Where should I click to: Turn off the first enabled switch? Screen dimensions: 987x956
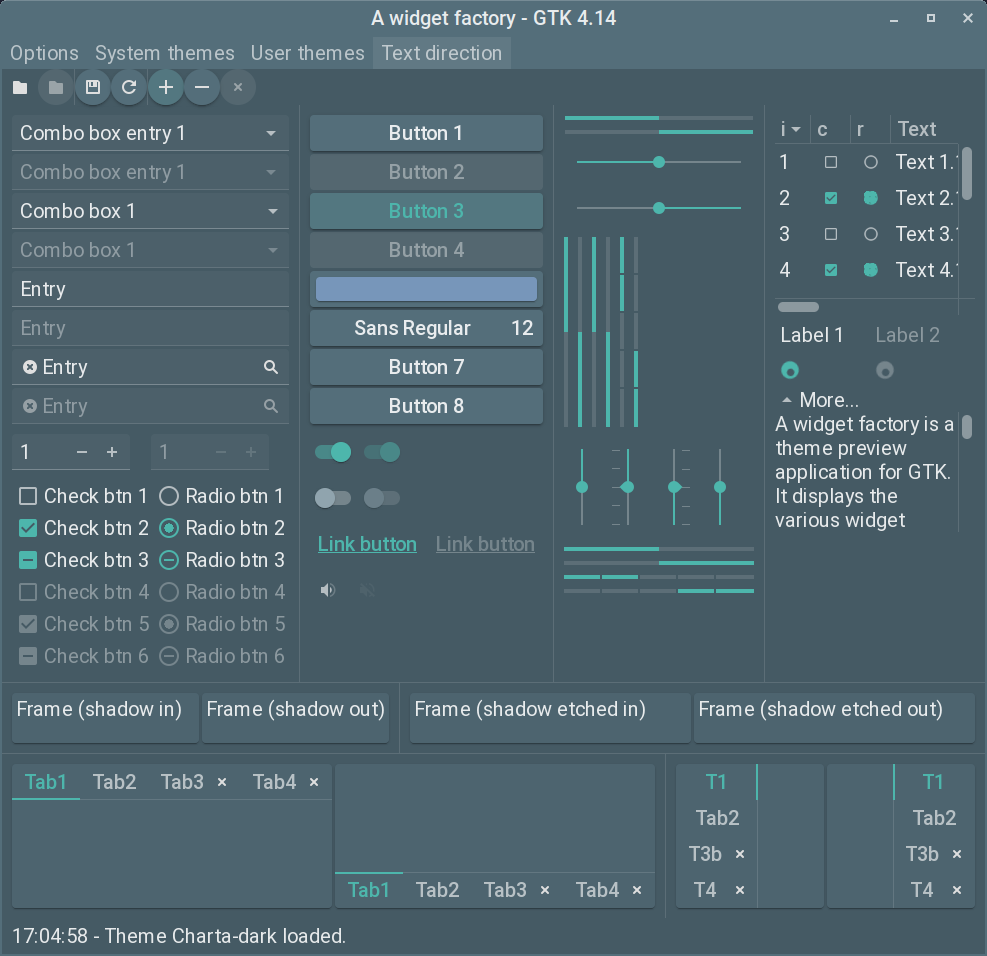pos(333,452)
